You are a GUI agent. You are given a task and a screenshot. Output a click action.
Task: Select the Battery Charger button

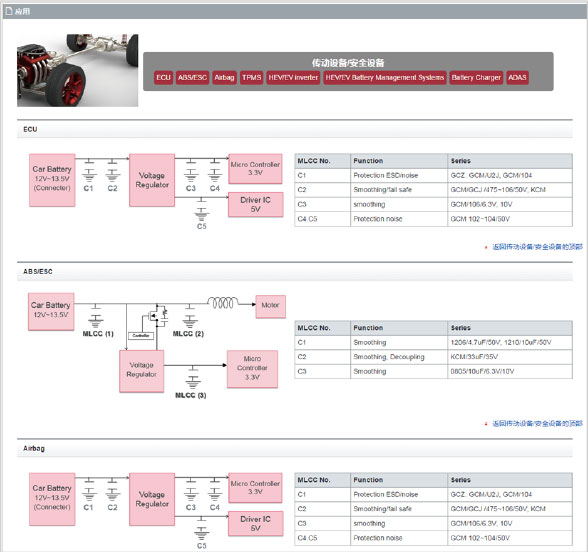coord(476,78)
